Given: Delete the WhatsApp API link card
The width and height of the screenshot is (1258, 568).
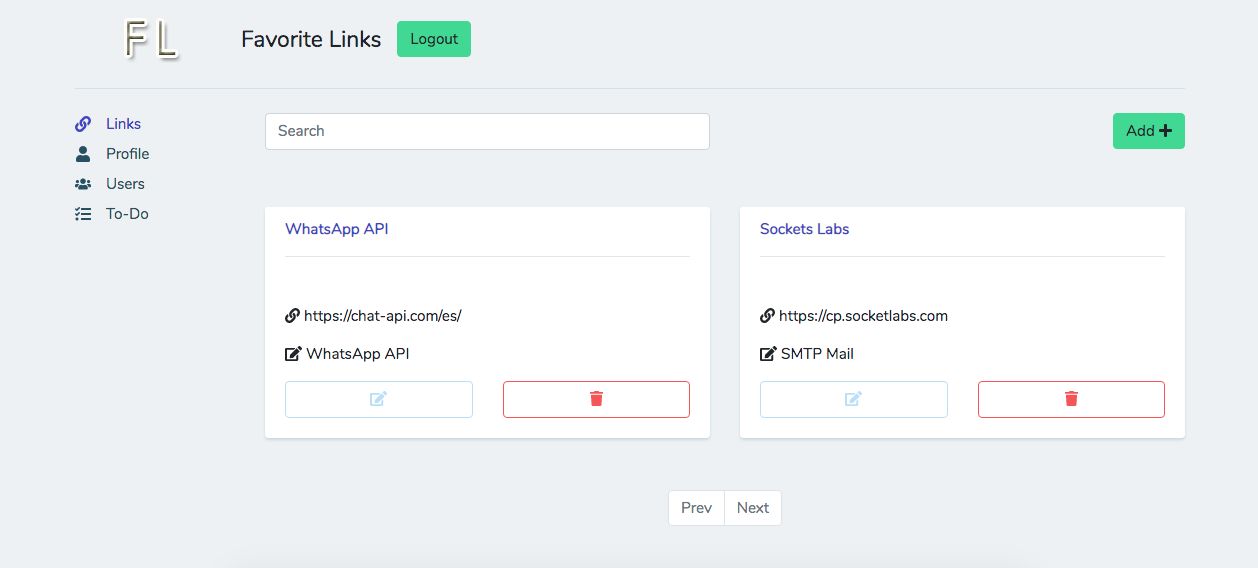Looking at the screenshot, I should pyautogui.click(x=596, y=399).
